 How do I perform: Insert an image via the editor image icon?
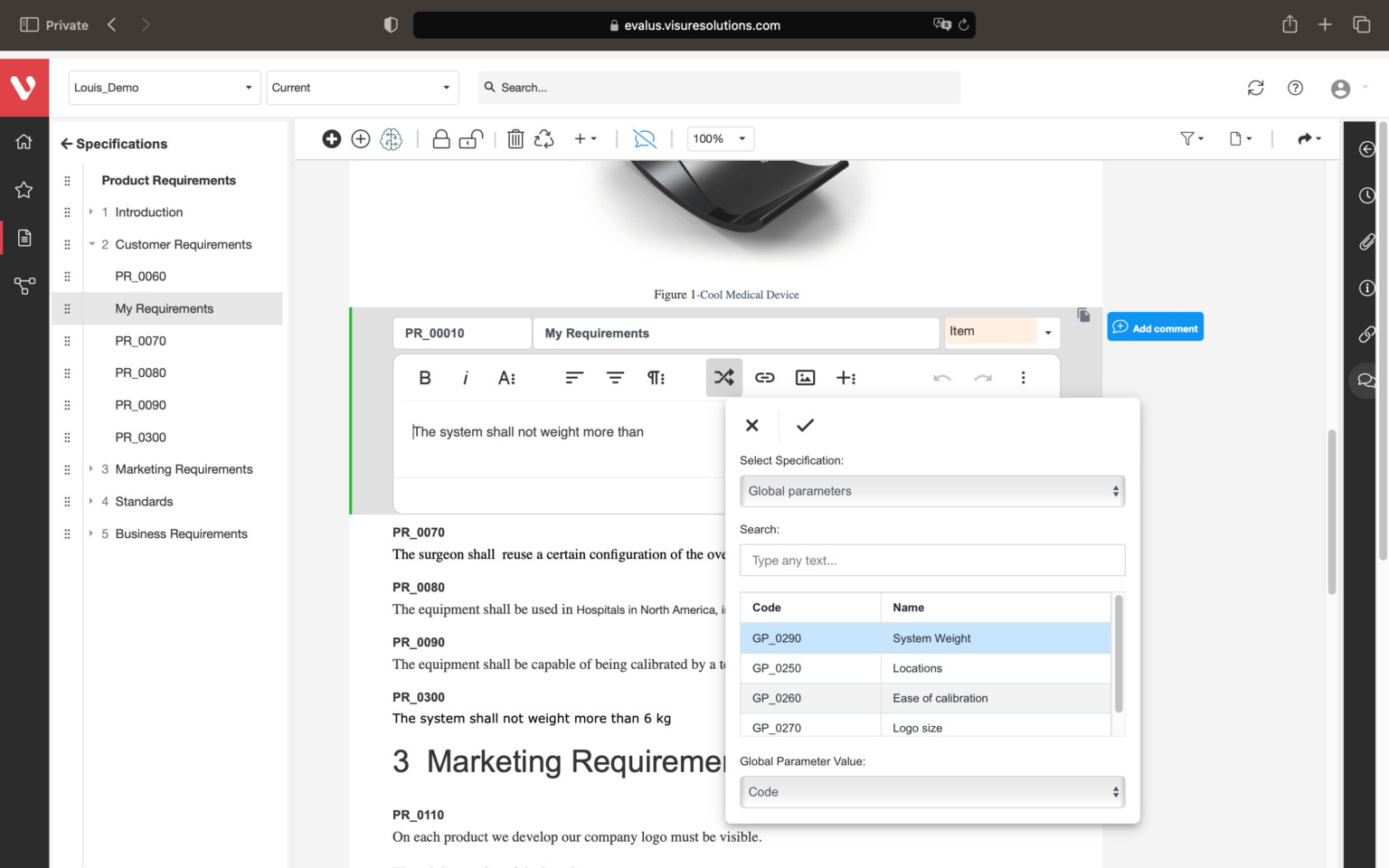click(805, 378)
